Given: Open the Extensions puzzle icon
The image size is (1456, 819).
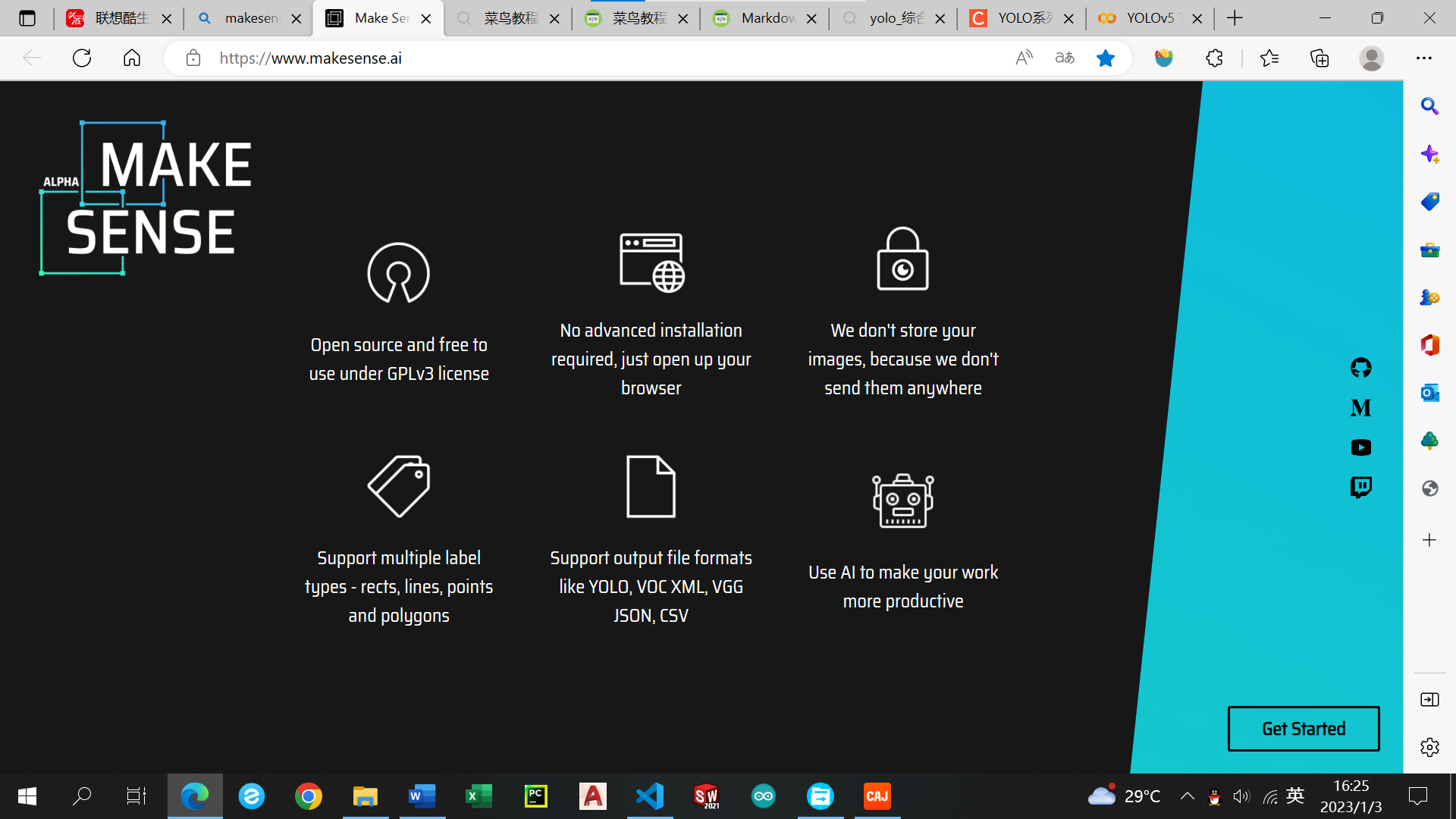Looking at the screenshot, I should coord(1214,58).
